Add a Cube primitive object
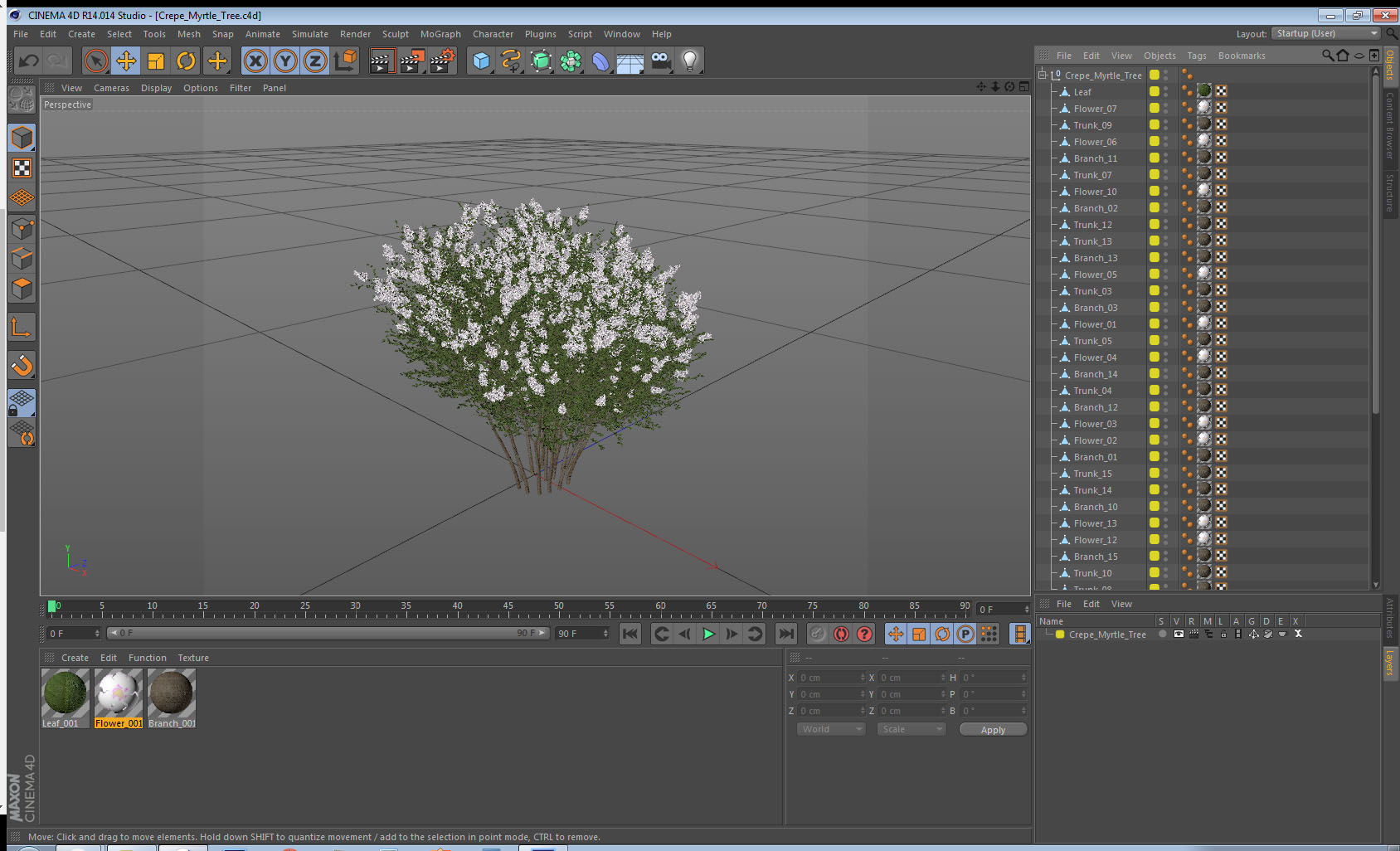The height and width of the screenshot is (851, 1400). point(482,61)
